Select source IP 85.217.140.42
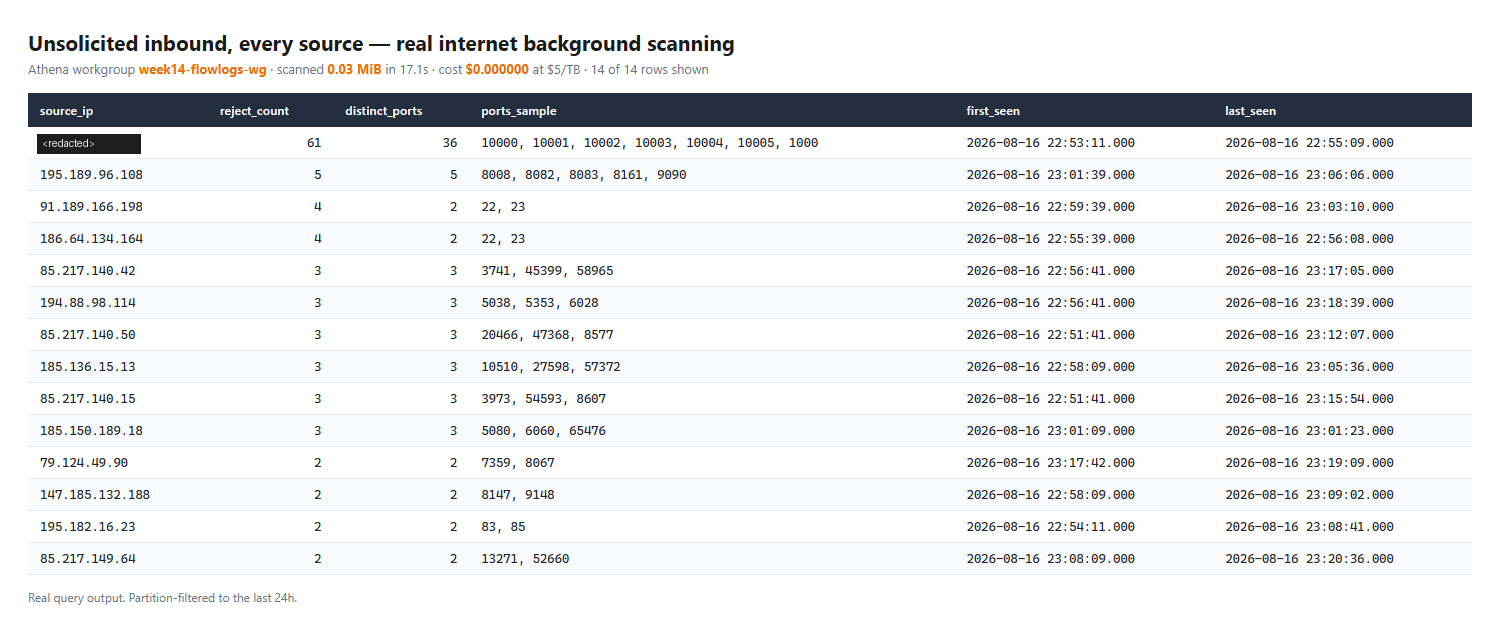Screen dimensions: 1500x633 (x=88, y=271)
